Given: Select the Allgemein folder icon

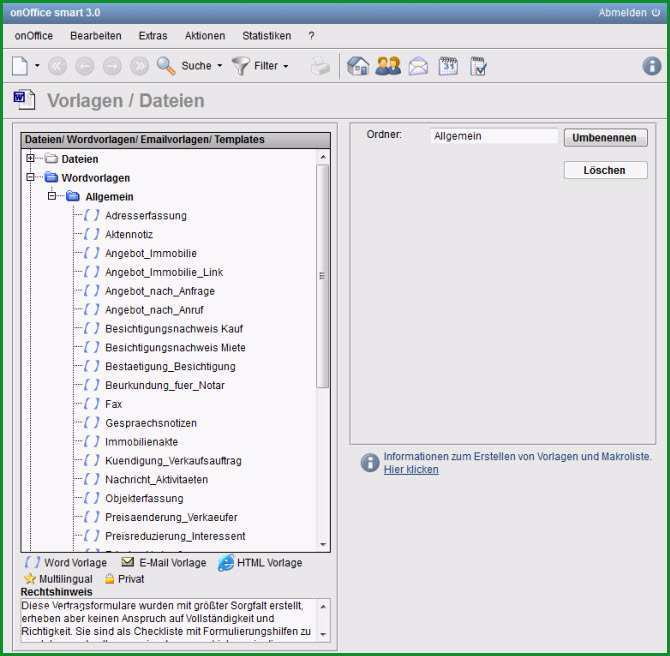Looking at the screenshot, I should pyautogui.click(x=73, y=197).
